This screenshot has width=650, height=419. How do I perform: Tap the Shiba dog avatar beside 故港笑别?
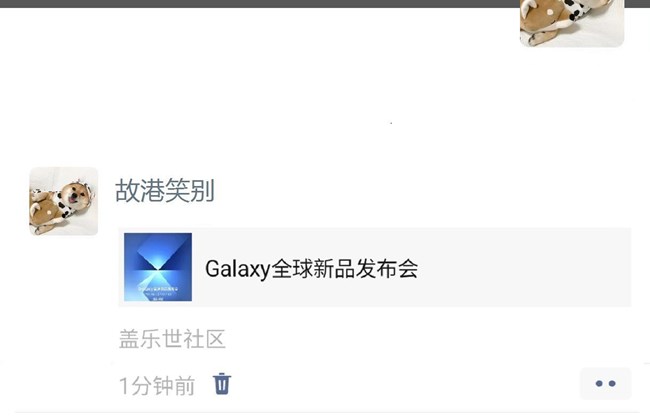[63, 201]
